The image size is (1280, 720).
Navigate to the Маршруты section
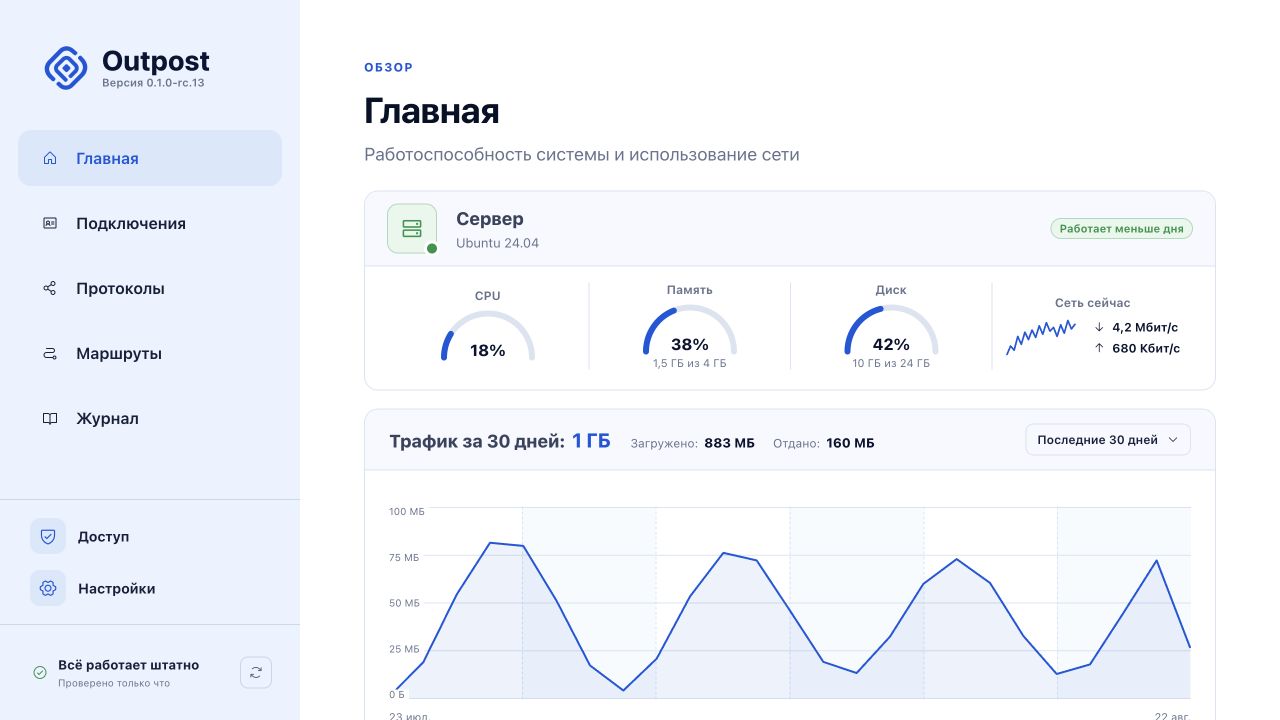[150, 353]
